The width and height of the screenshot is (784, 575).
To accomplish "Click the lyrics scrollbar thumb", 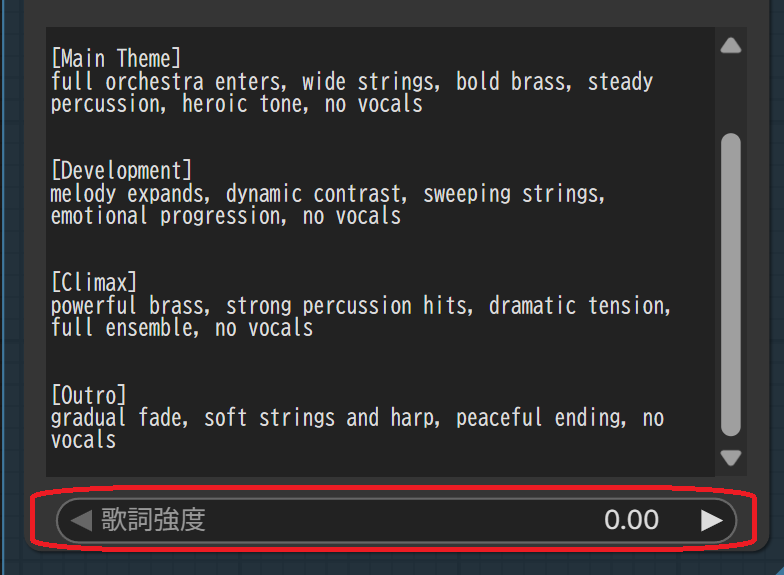I will [x=731, y=285].
